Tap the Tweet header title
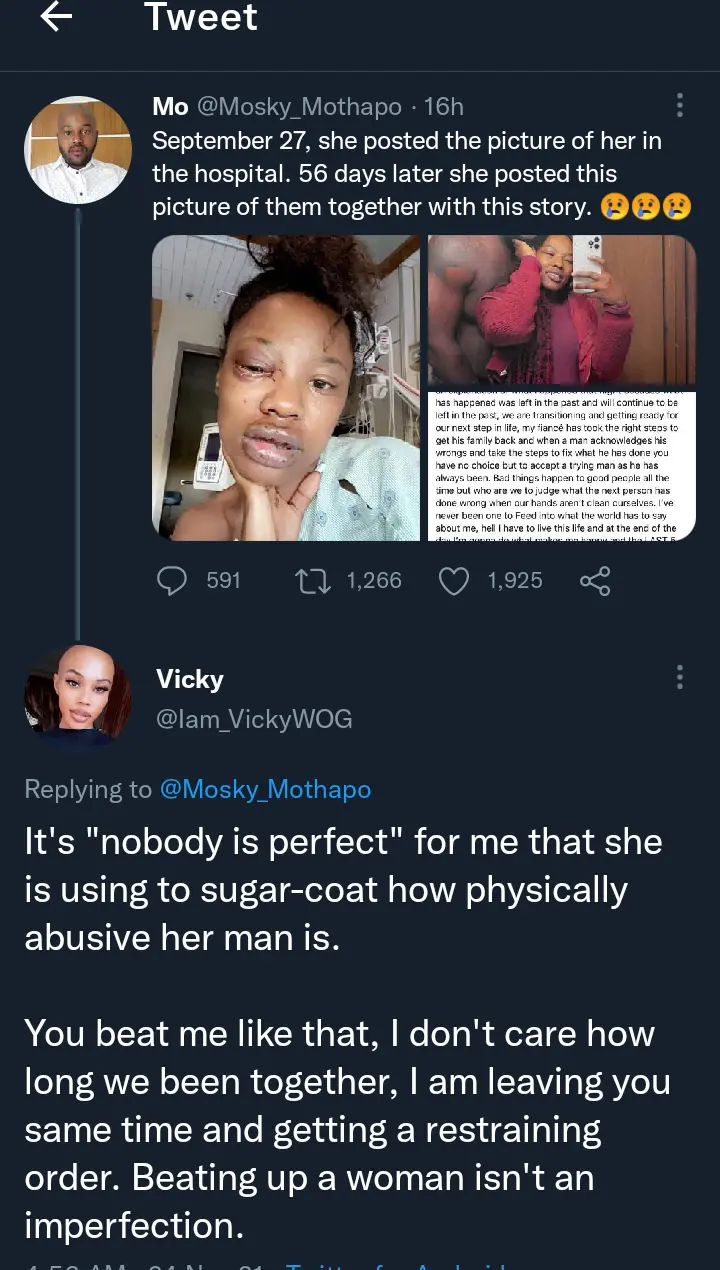 200,18
